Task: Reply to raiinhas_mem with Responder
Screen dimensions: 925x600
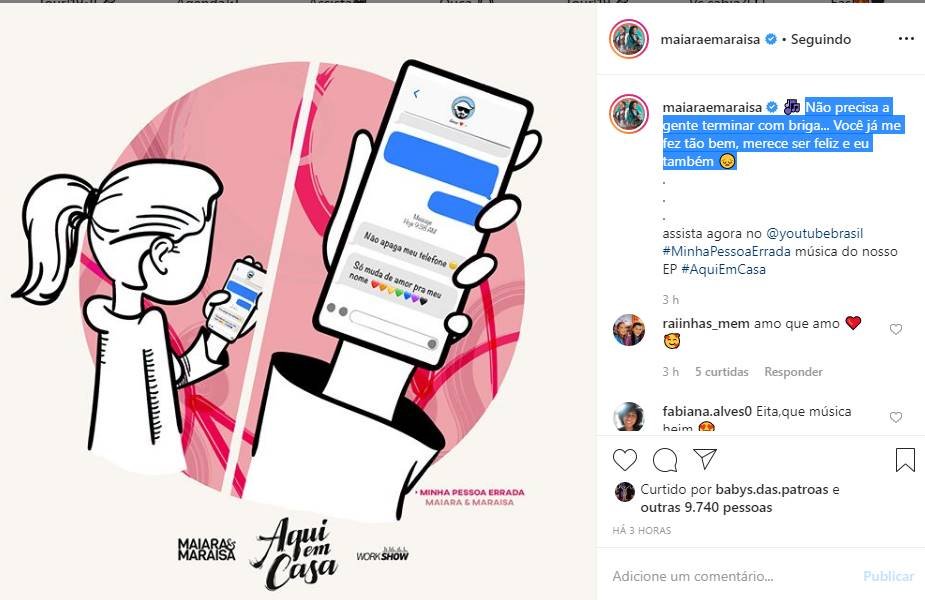Action: point(793,372)
